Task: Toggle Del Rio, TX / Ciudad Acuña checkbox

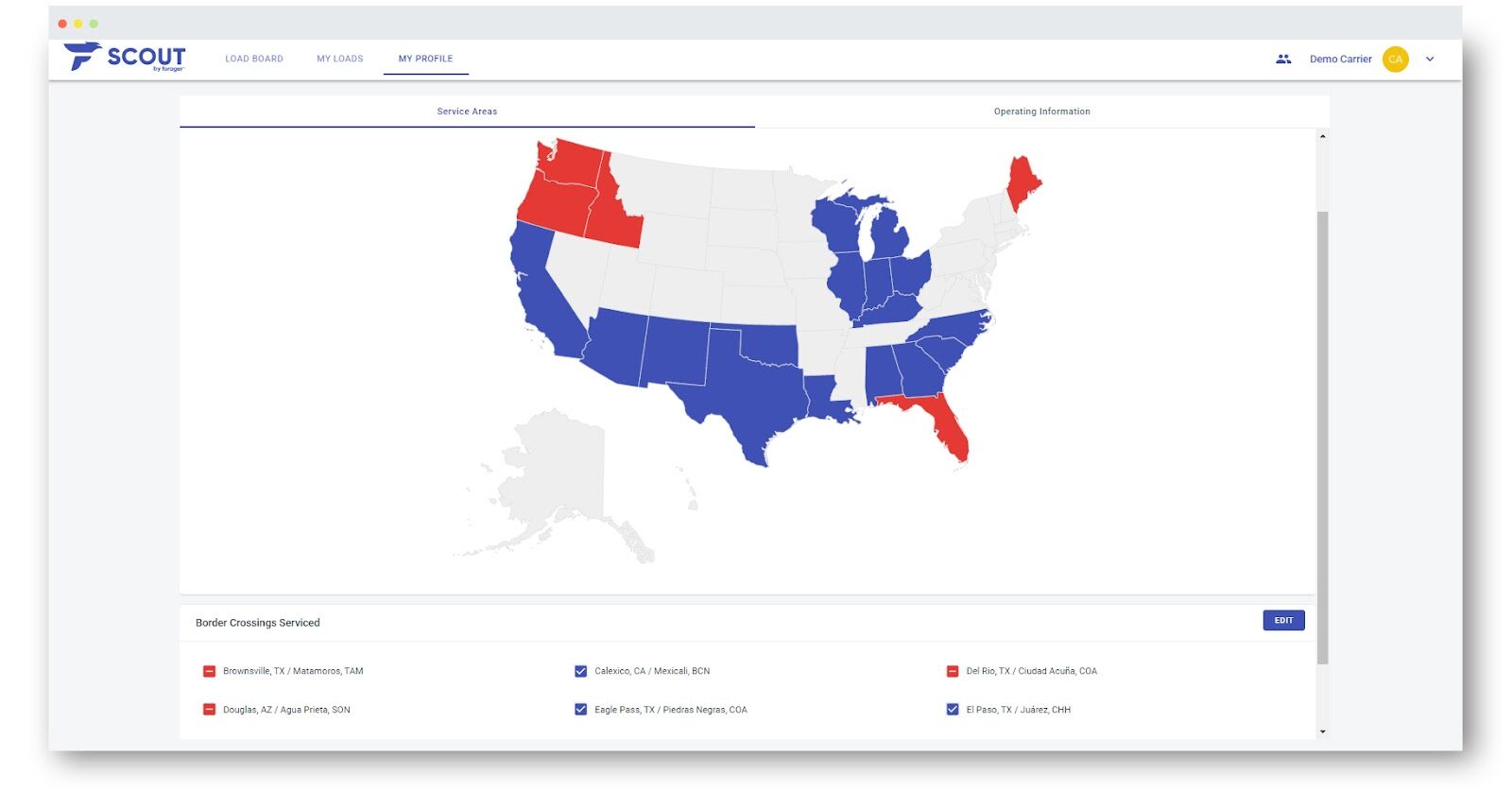Action: [953, 671]
